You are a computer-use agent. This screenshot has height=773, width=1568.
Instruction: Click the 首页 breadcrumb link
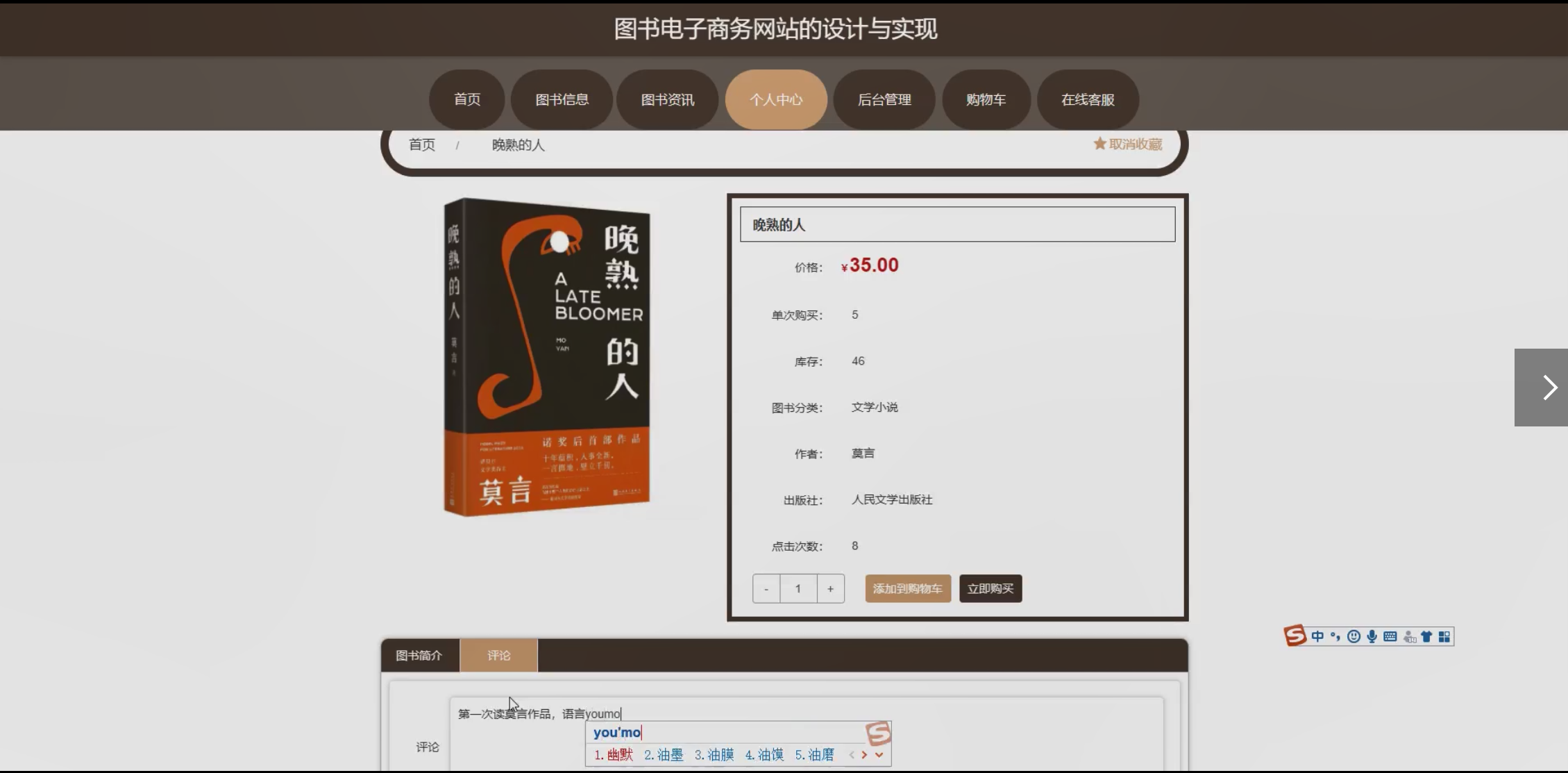(x=422, y=144)
